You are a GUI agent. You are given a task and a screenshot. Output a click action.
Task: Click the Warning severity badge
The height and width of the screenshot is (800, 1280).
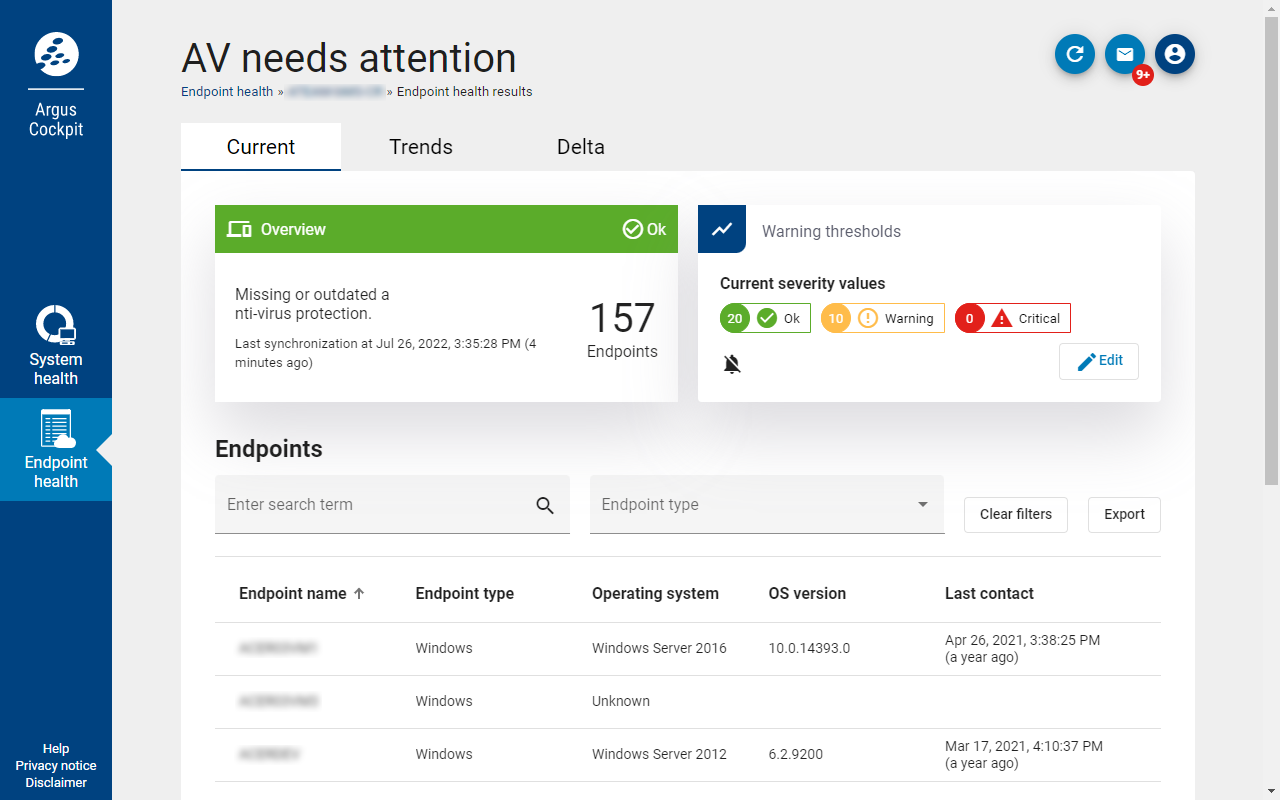click(882, 318)
